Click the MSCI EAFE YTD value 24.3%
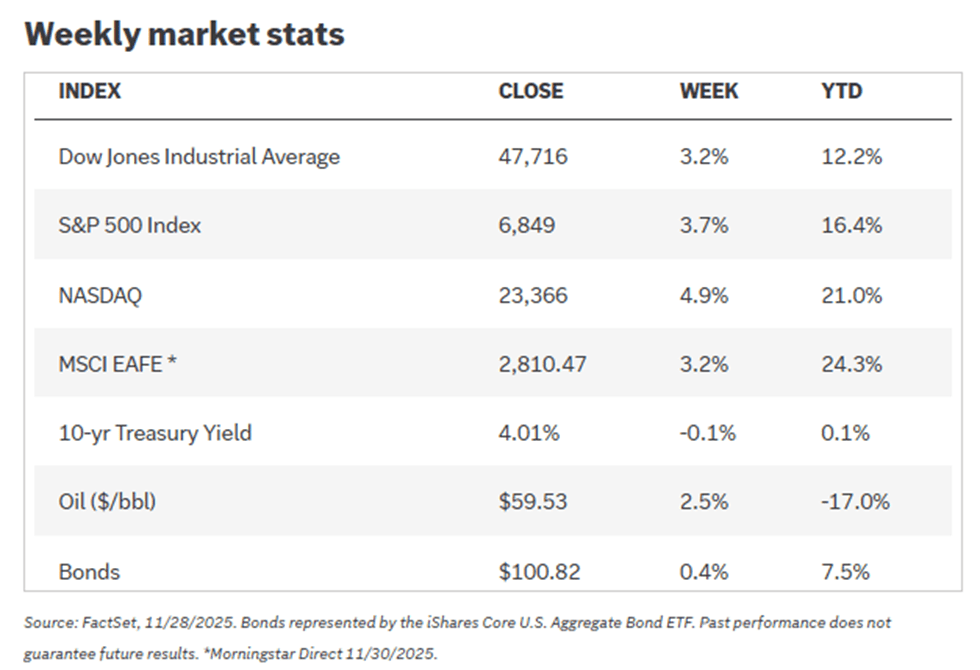 pos(851,364)
